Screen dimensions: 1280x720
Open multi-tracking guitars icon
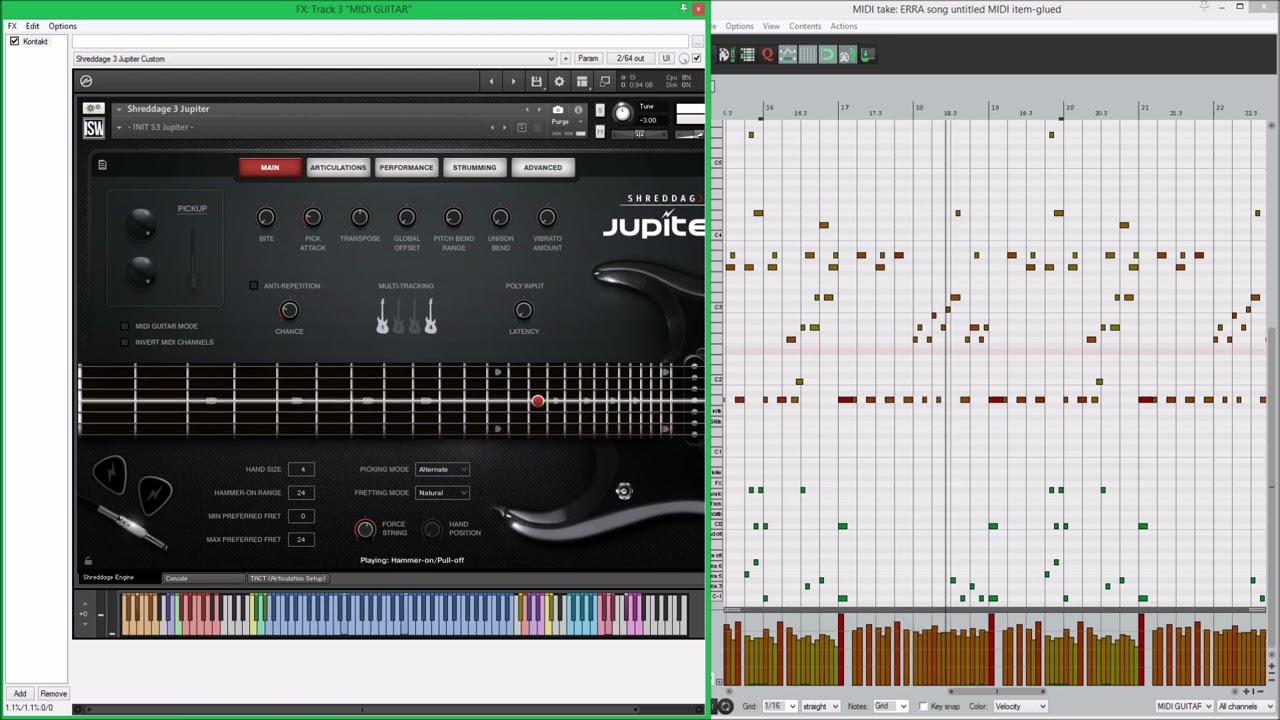pos(406,316)
